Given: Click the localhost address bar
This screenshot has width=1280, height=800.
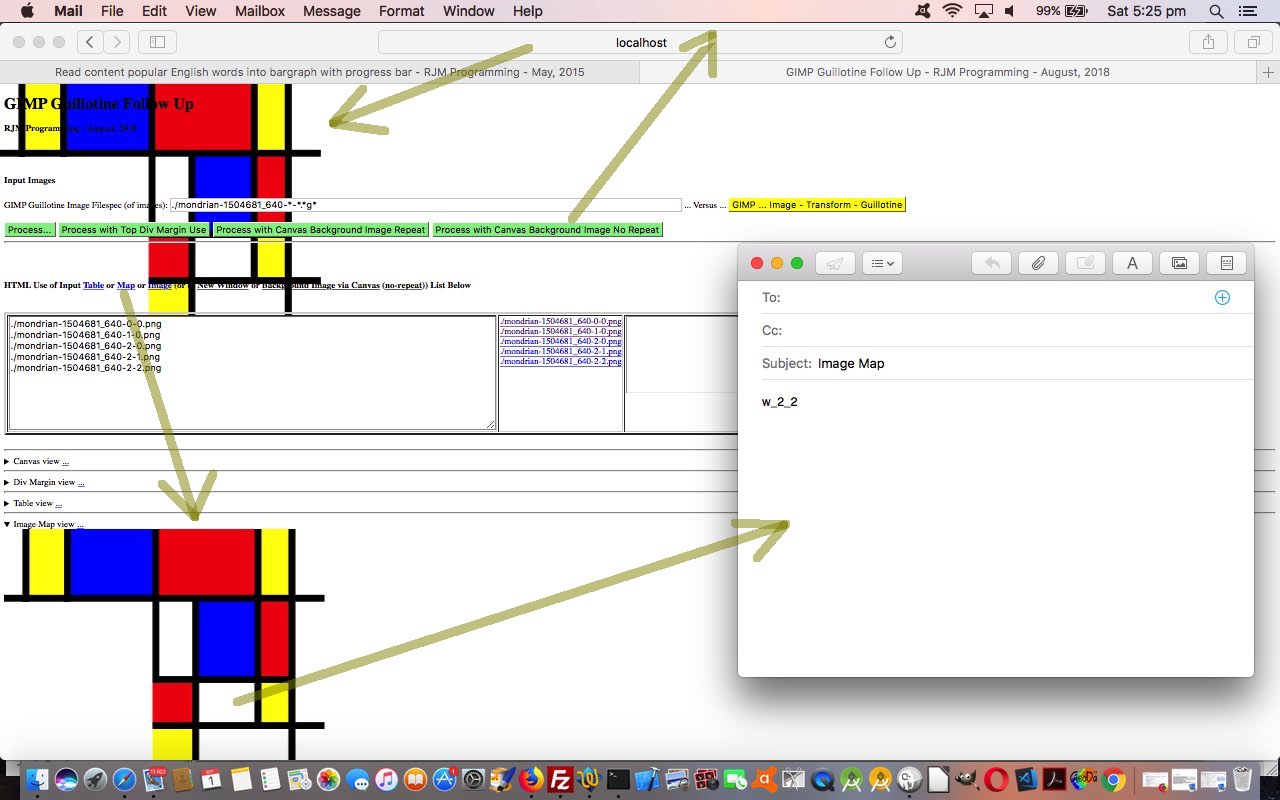Looking at the screenshot, I should (640, 42).
